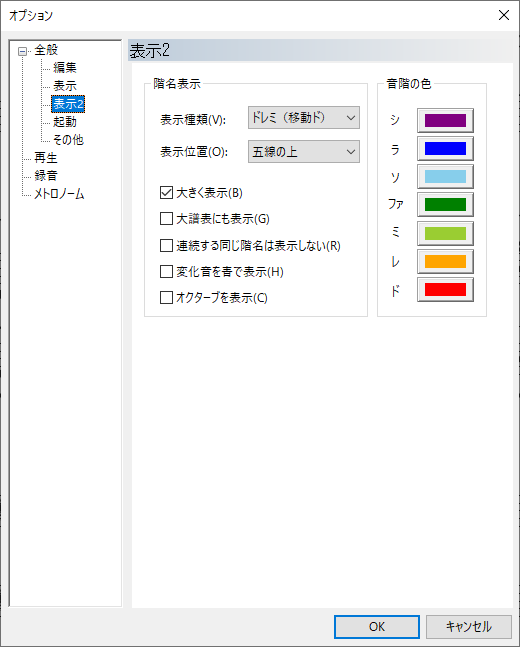Go to the 再生 settings page

coord(46,158)
